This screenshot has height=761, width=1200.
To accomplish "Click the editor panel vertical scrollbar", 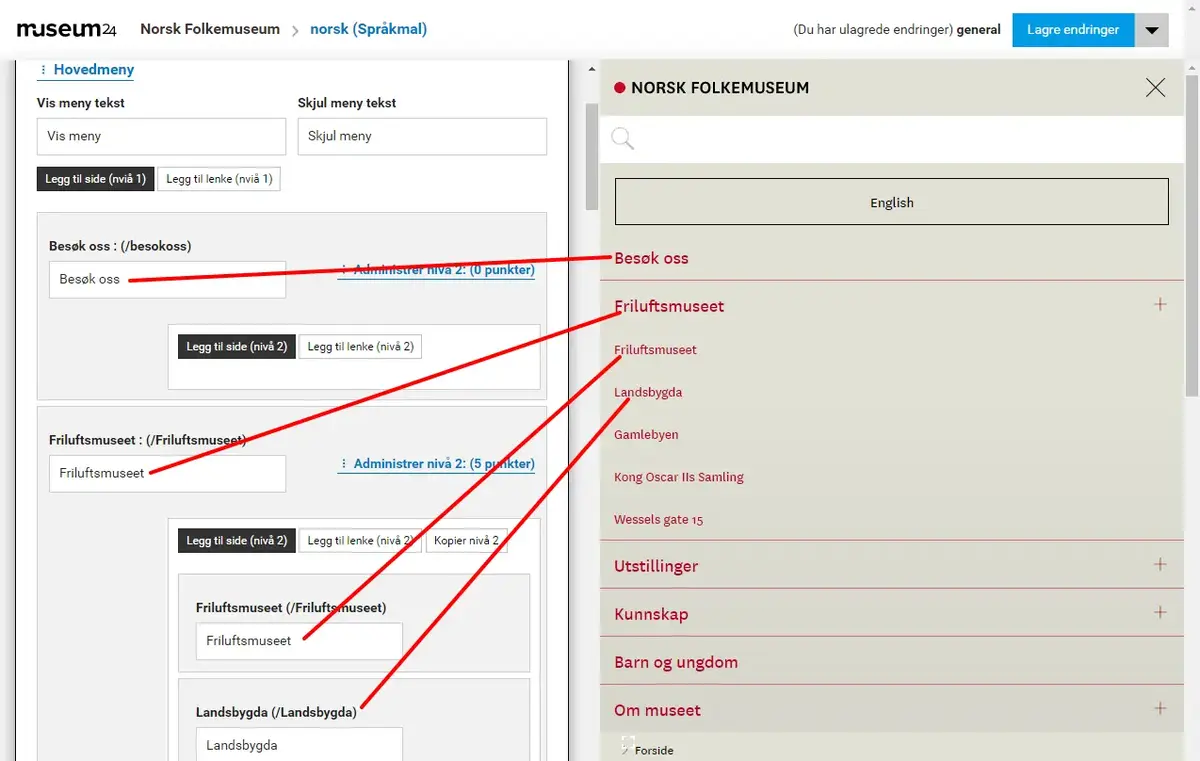I will coord(591,156).
